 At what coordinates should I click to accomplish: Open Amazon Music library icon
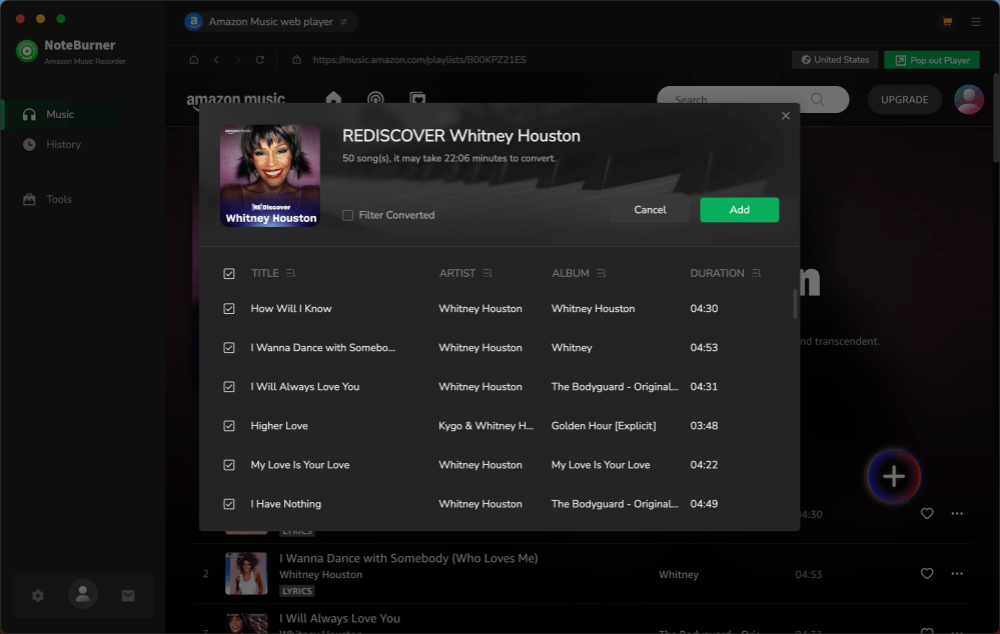point(418,99)
